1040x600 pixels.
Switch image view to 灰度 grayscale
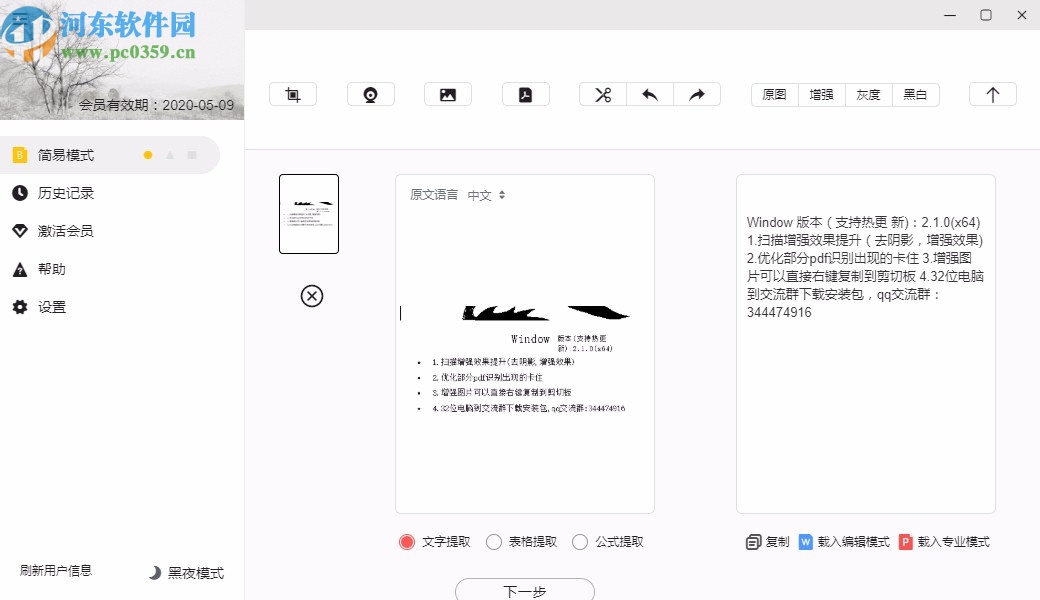click(x=868, y=94)
